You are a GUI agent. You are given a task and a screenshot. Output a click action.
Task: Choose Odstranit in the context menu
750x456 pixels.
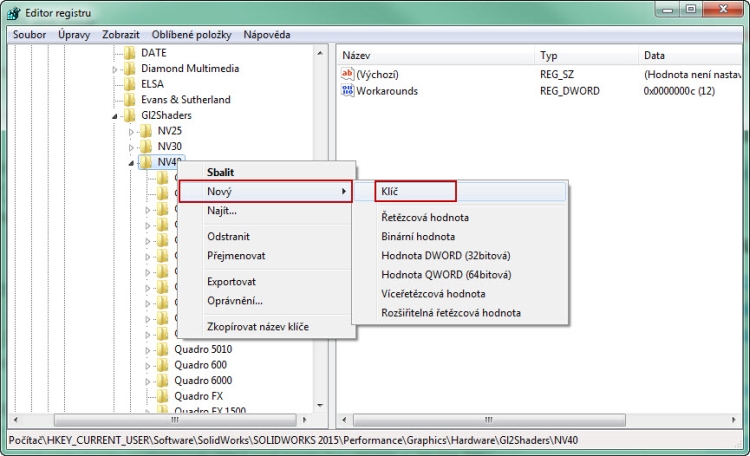click(266, 236)
